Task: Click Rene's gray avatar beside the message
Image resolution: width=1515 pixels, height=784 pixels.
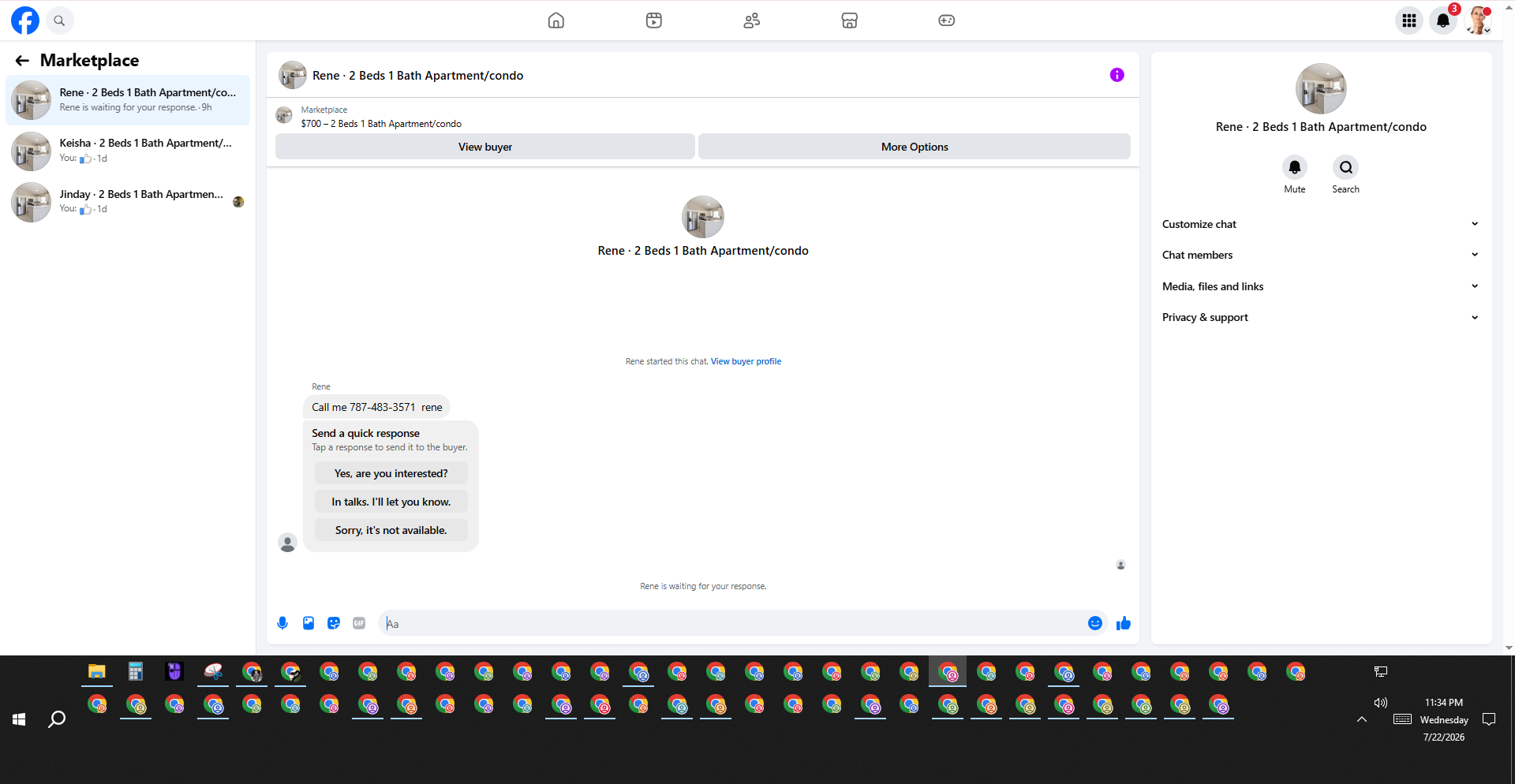Action: click(x=287, y=543)
